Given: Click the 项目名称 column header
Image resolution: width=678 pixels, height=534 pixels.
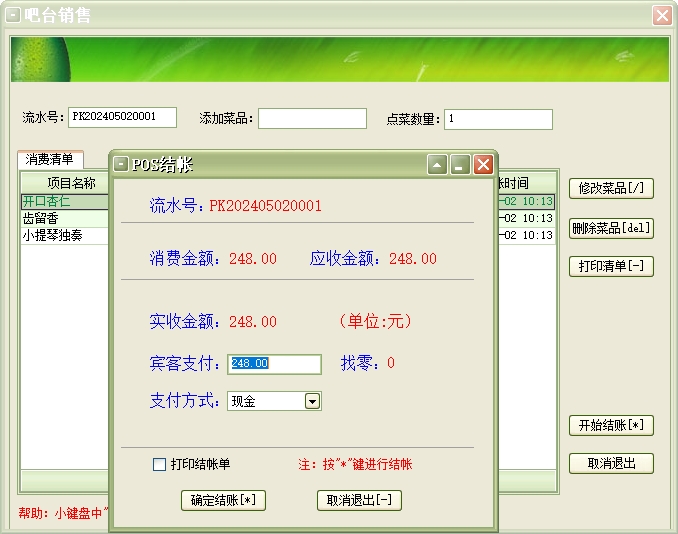Looking at the screenshot, I should point(70,183).
